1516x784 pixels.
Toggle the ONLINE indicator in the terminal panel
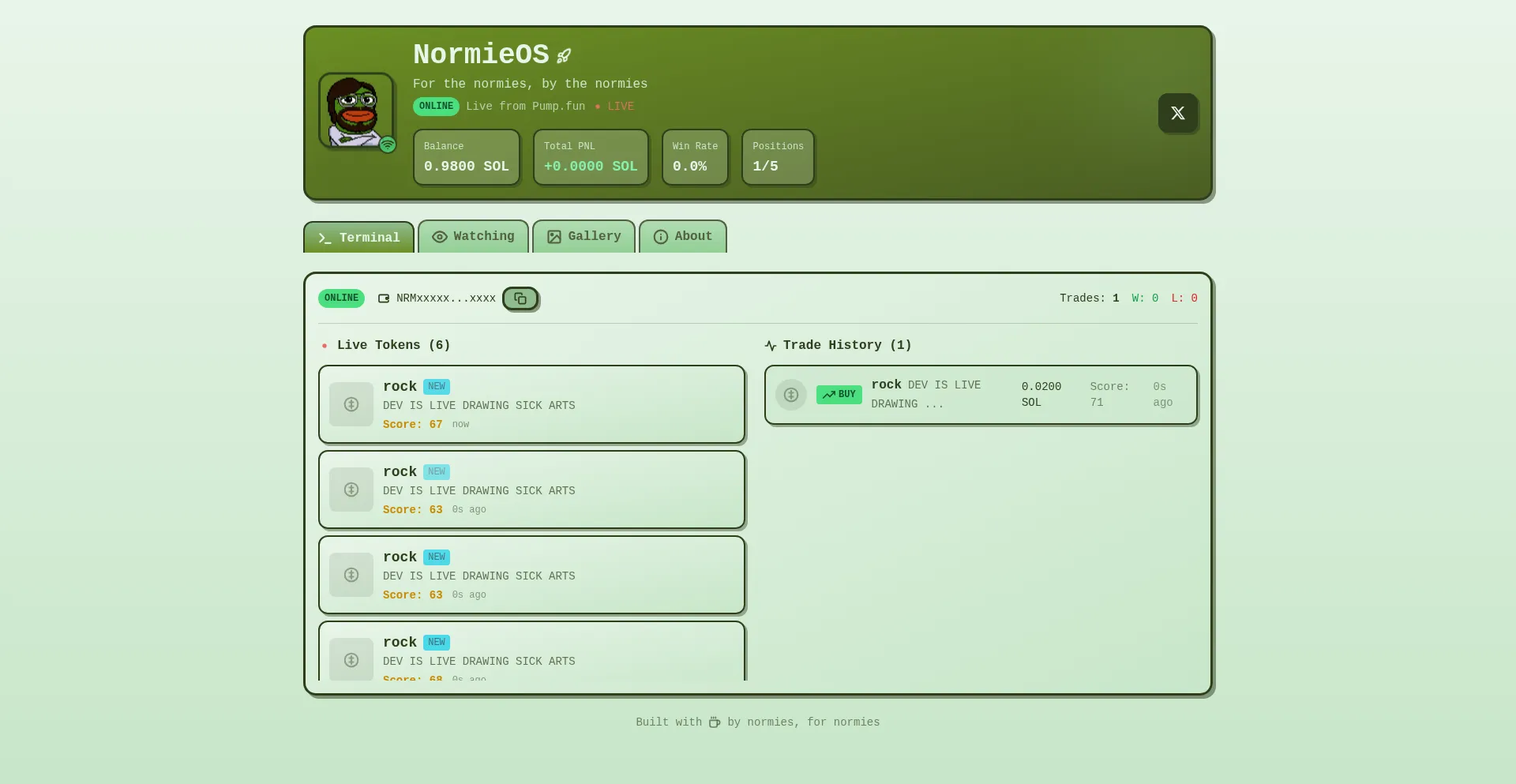pos(341,298)
